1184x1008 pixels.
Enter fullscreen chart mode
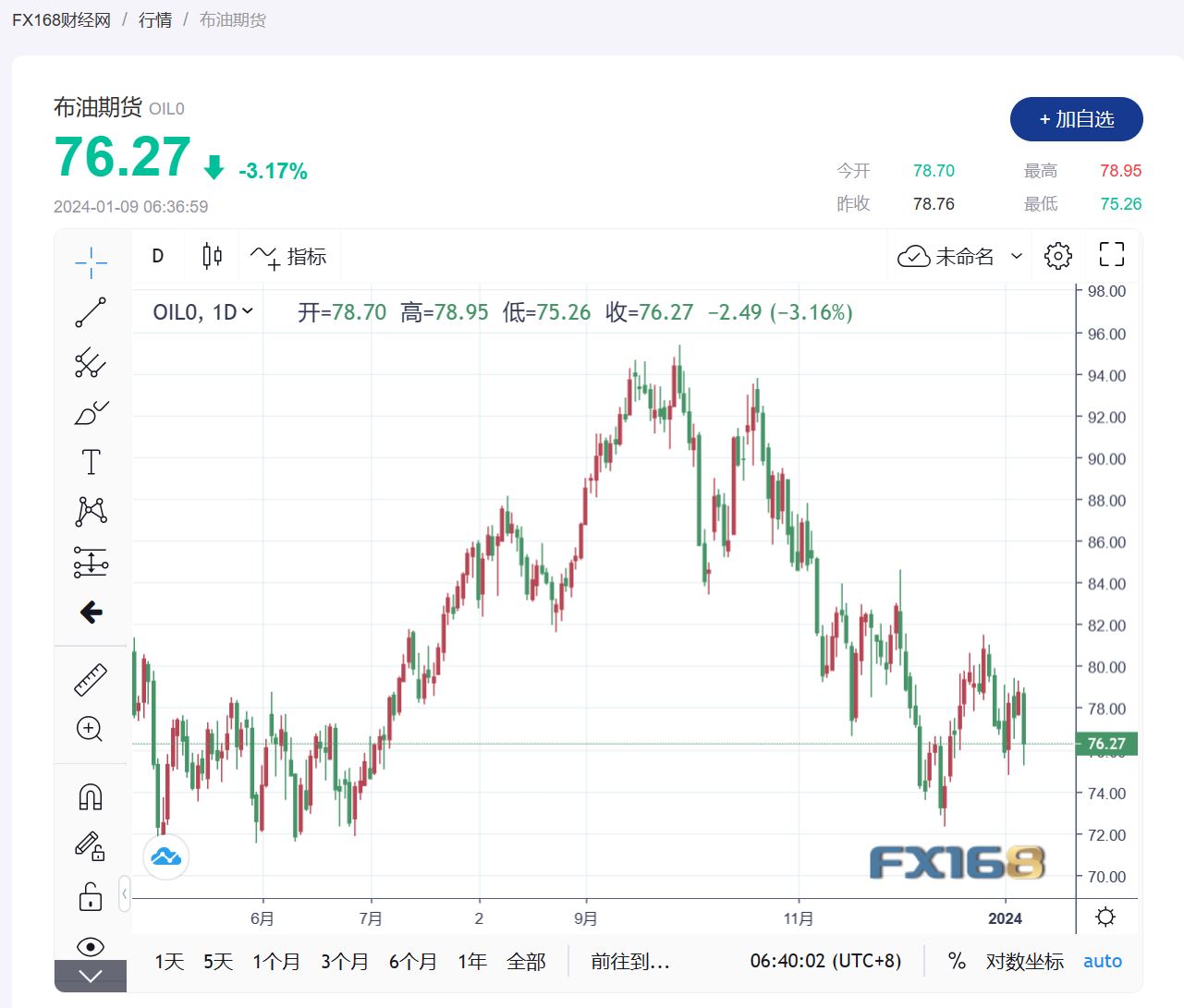point(1111,255)
